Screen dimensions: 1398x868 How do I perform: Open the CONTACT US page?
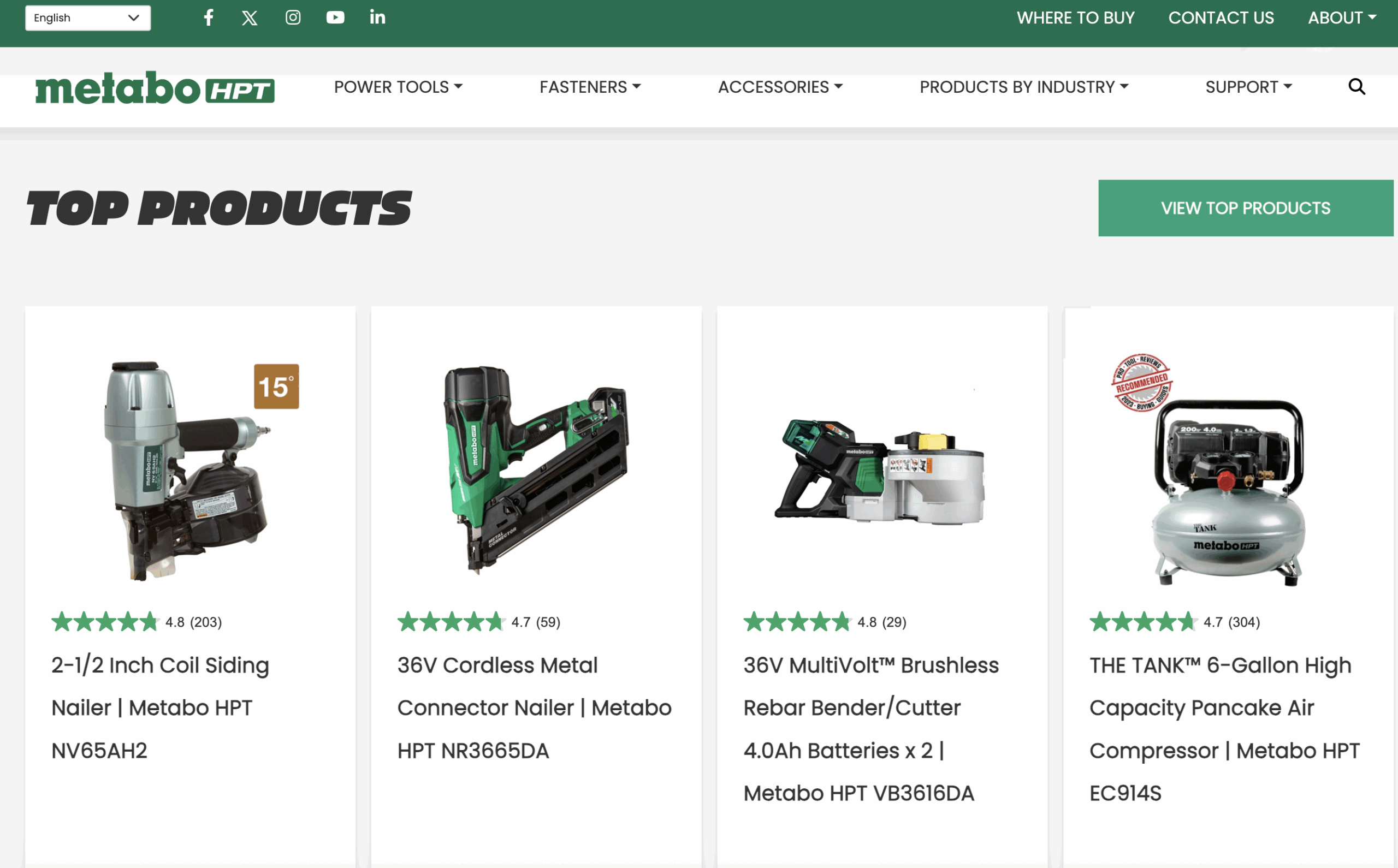point(1221,18)
